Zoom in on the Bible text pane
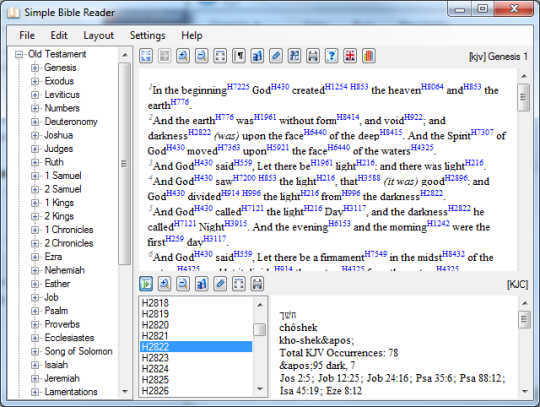 pyautogui.click(x=183, y=56)
